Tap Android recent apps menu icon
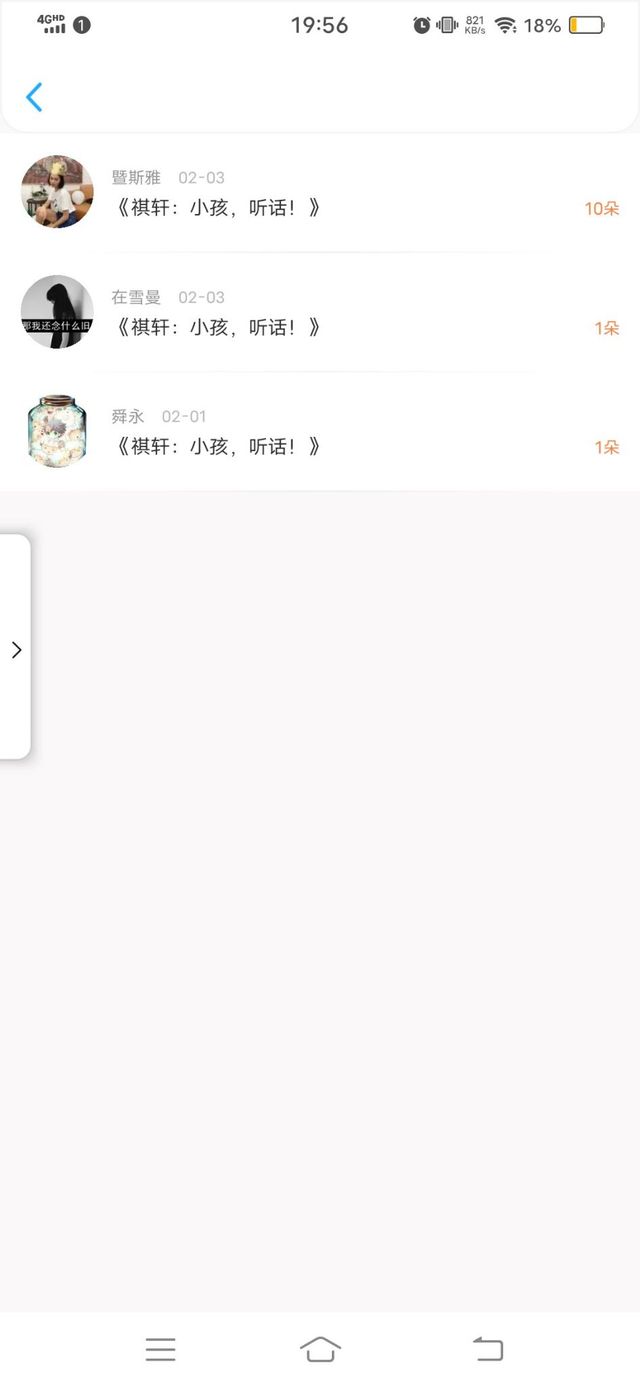Screen dimensions: 640x1387 pyautogui.click(x=160, y=1349)
